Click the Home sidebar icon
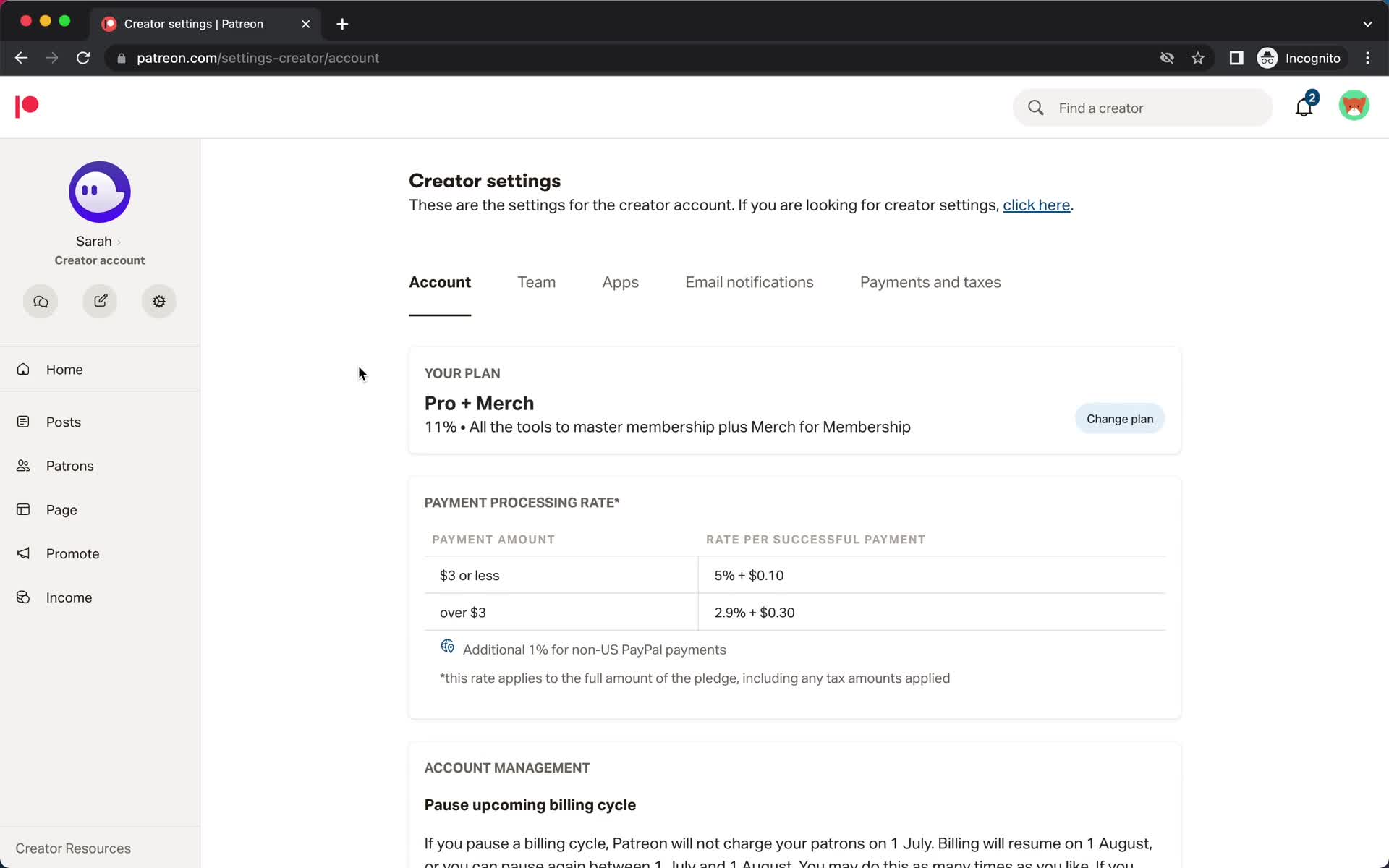This screenshot has width=1389, height=868. click(x=24, y=369)
